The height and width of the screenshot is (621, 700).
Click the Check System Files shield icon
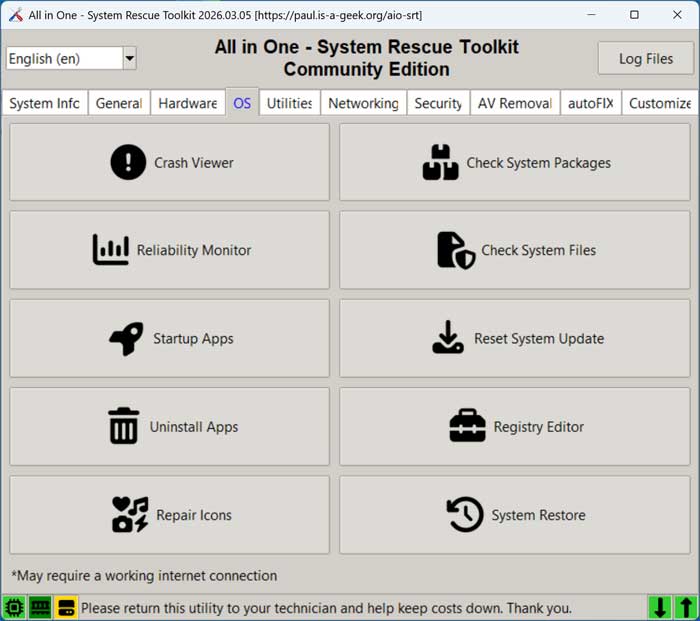tap(455, 250)
